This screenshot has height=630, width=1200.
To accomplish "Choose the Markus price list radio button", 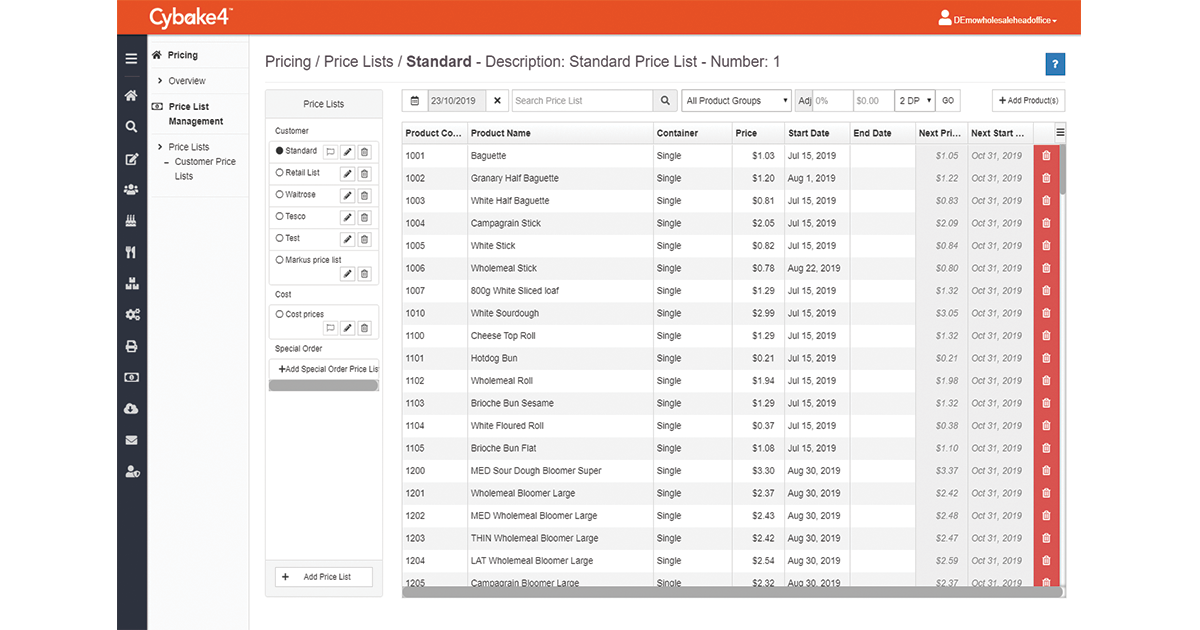I will click(x=279, y=260).
